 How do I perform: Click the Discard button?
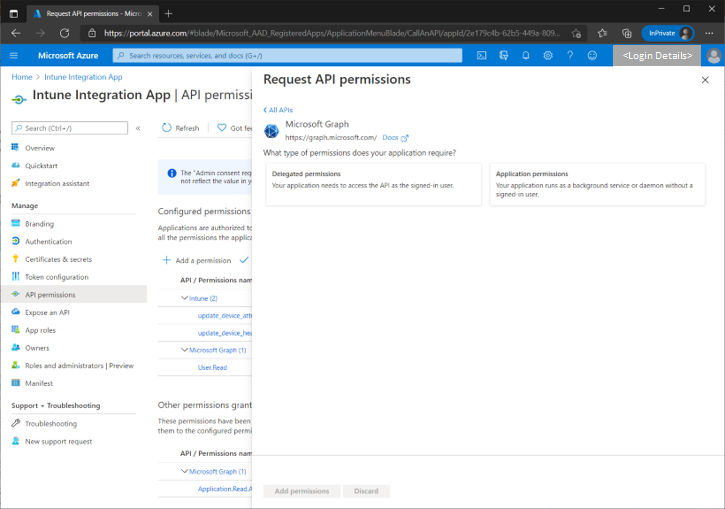366,491
